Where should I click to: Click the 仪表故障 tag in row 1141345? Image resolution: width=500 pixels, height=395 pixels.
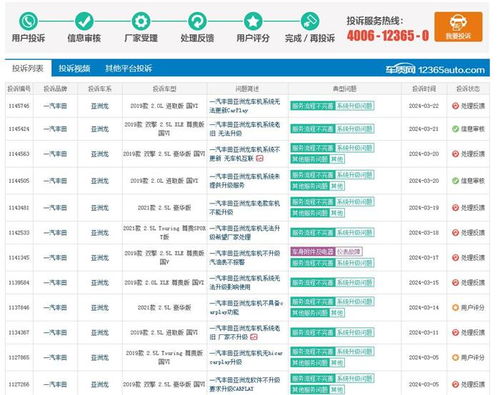[x=348, y=251]
